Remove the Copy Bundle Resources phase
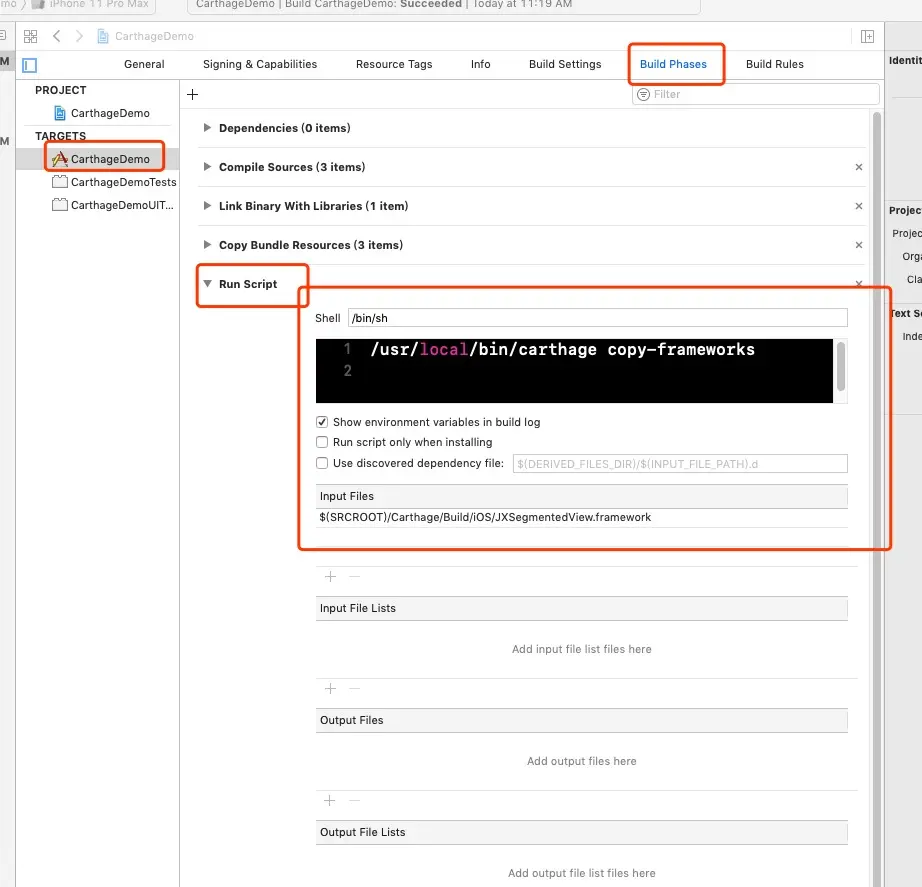 858,245
